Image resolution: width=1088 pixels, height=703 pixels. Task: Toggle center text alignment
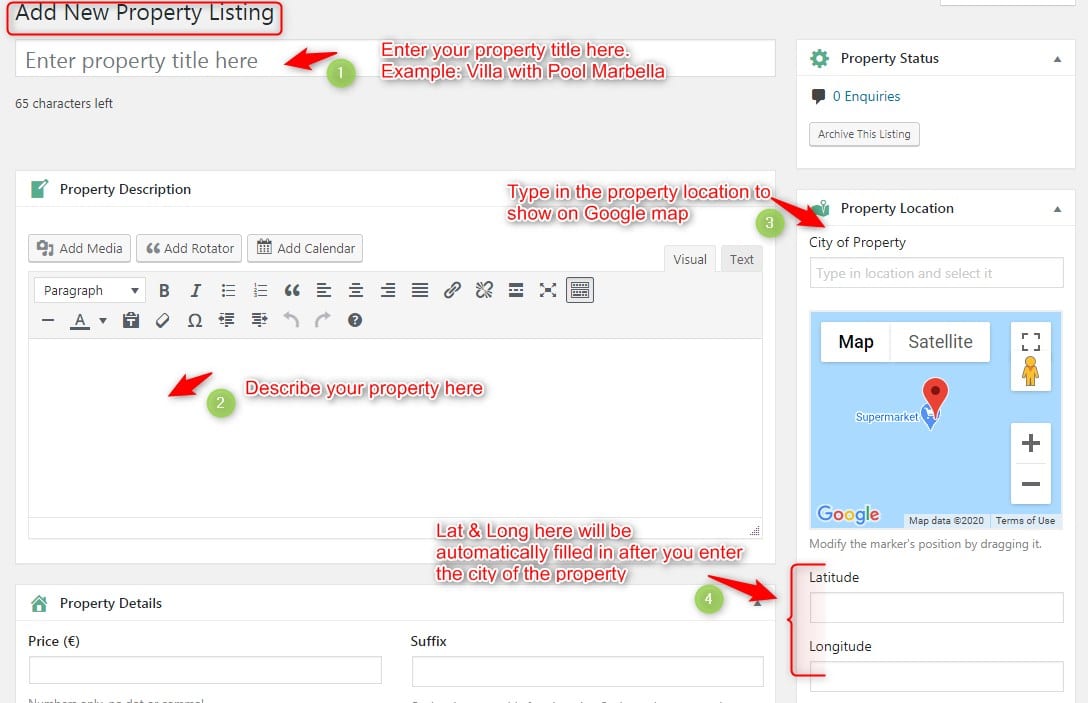[x=356, y=290]
